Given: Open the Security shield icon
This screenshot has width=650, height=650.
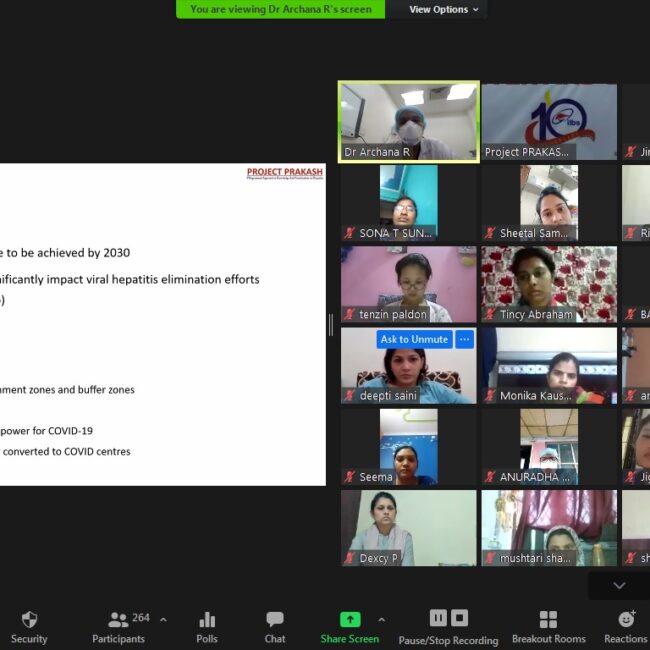Looking at the screenshot, I should pos(29,619).
